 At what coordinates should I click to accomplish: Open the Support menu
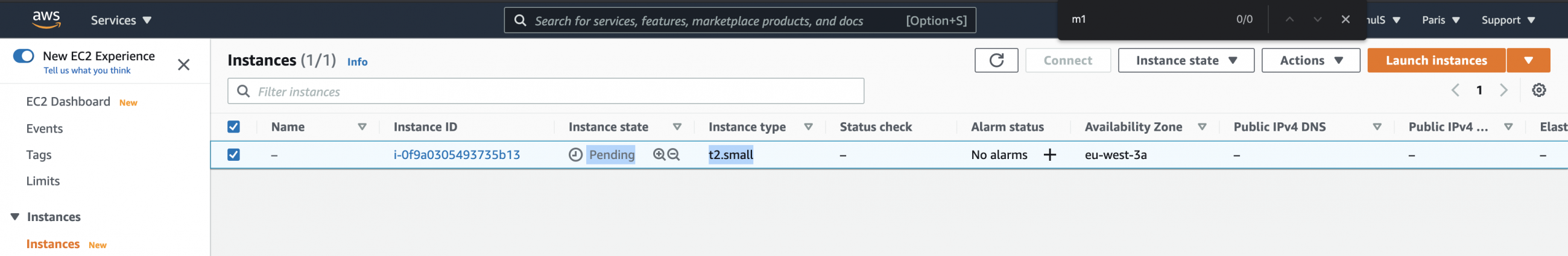(x=1508, y=20)
